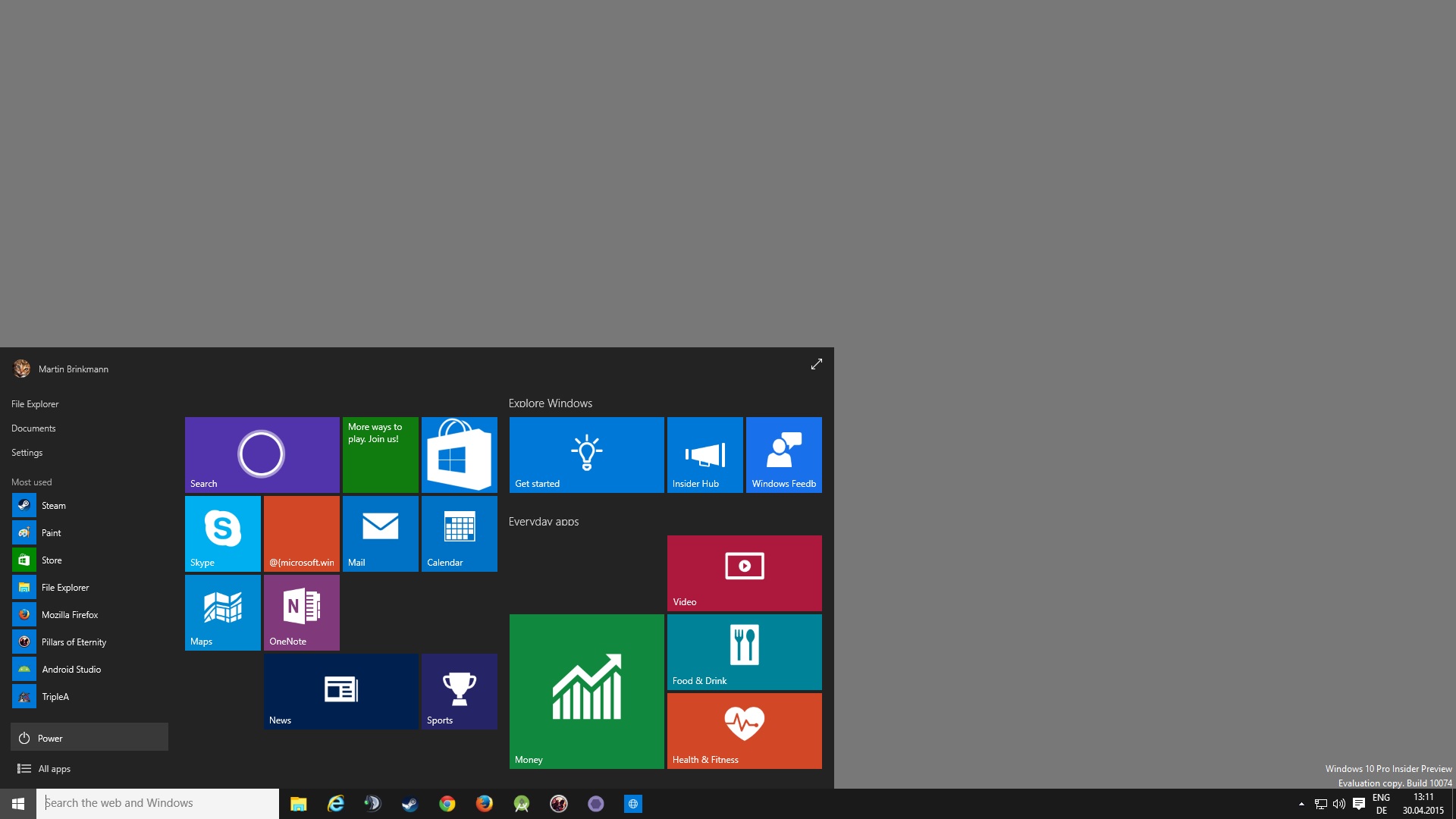Launch Android Studio from Most used list

[89, 669]
